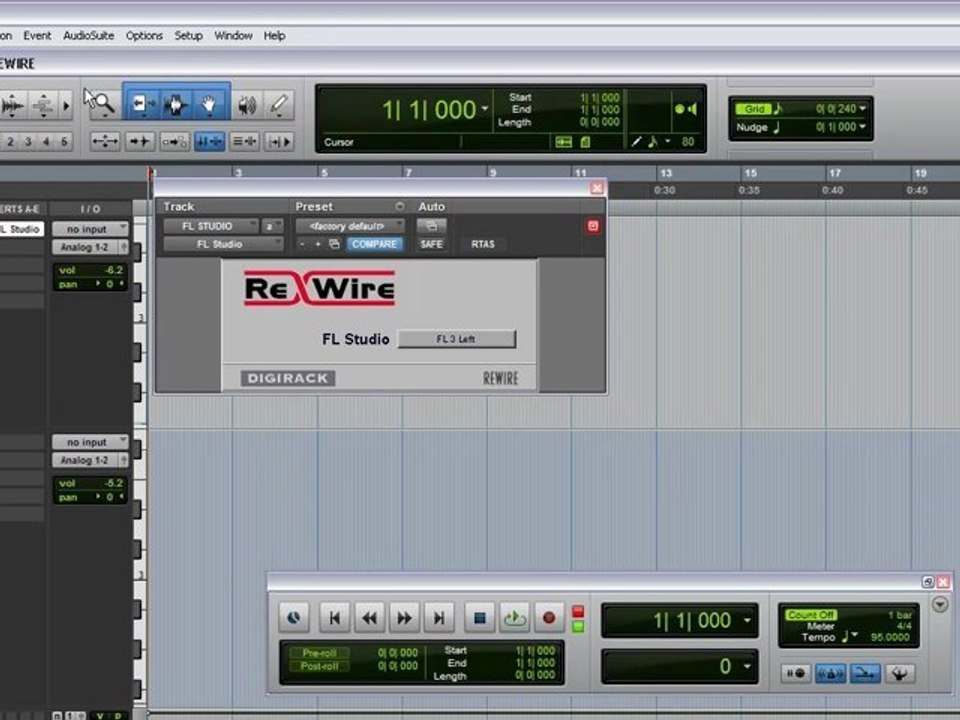The height and width of the screenshot is (720, 960).
Task: Open the FL STUDIO track selector in plug-in
Action: pyautogui.click(x=211, y=226)
